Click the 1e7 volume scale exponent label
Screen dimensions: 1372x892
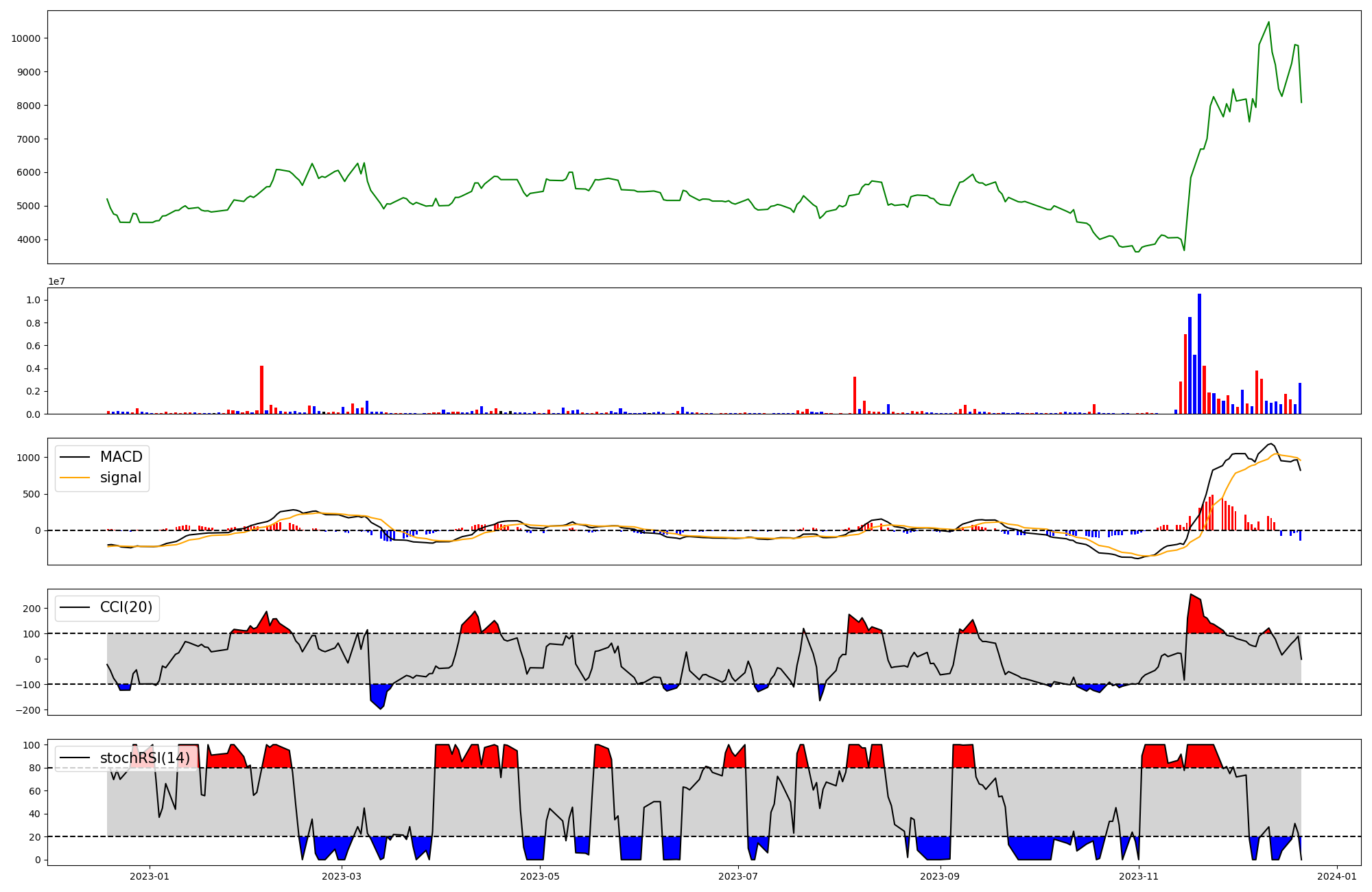tap(56, 281)
